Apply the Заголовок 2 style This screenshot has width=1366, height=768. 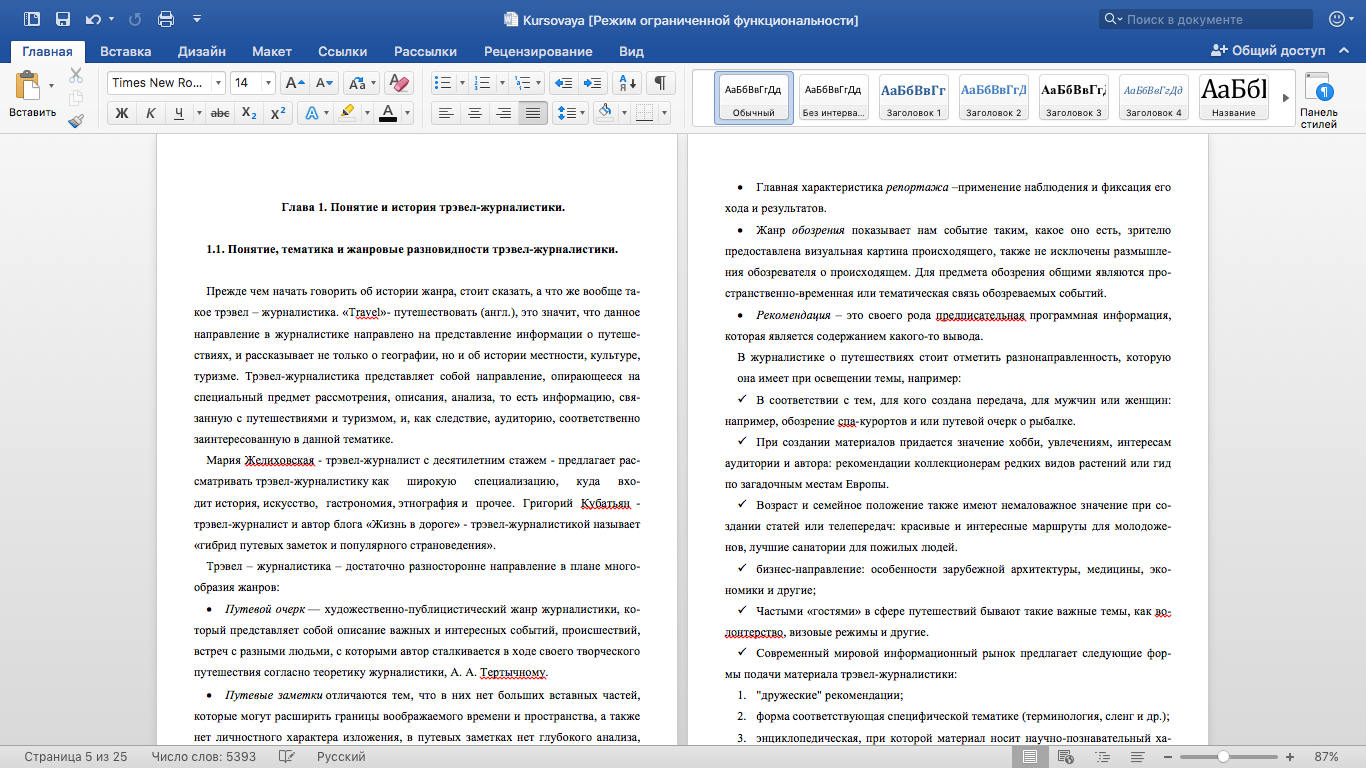(x=994, y=98)
